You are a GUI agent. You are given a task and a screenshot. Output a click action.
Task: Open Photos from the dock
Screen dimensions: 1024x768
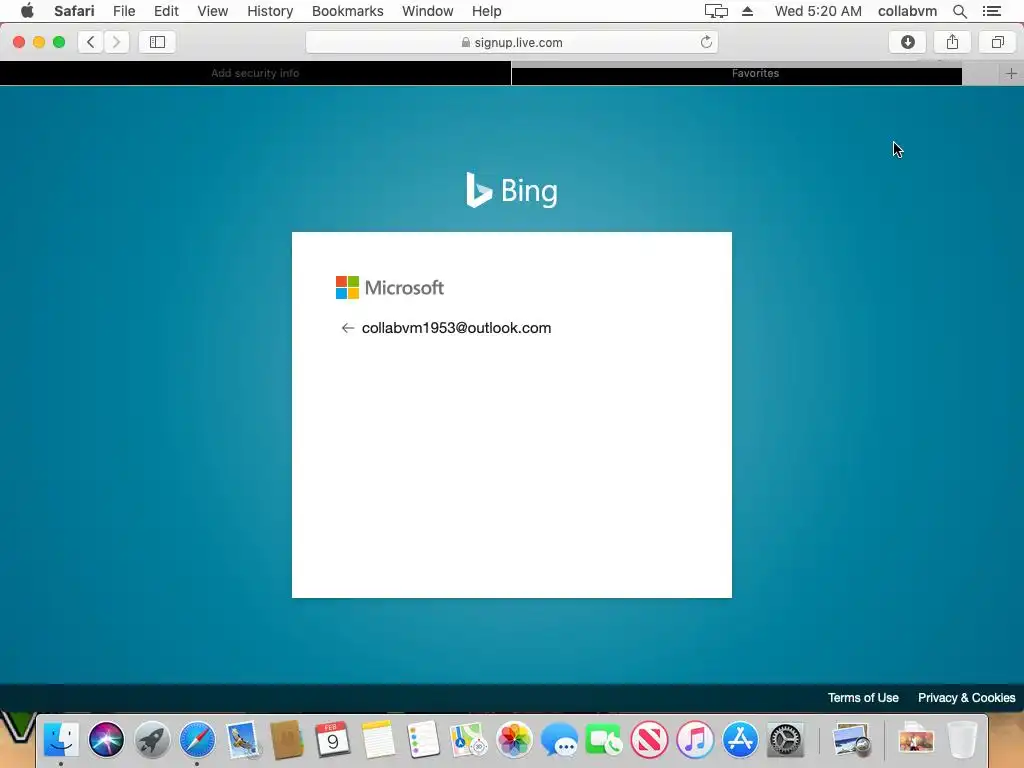coord(514,740)
